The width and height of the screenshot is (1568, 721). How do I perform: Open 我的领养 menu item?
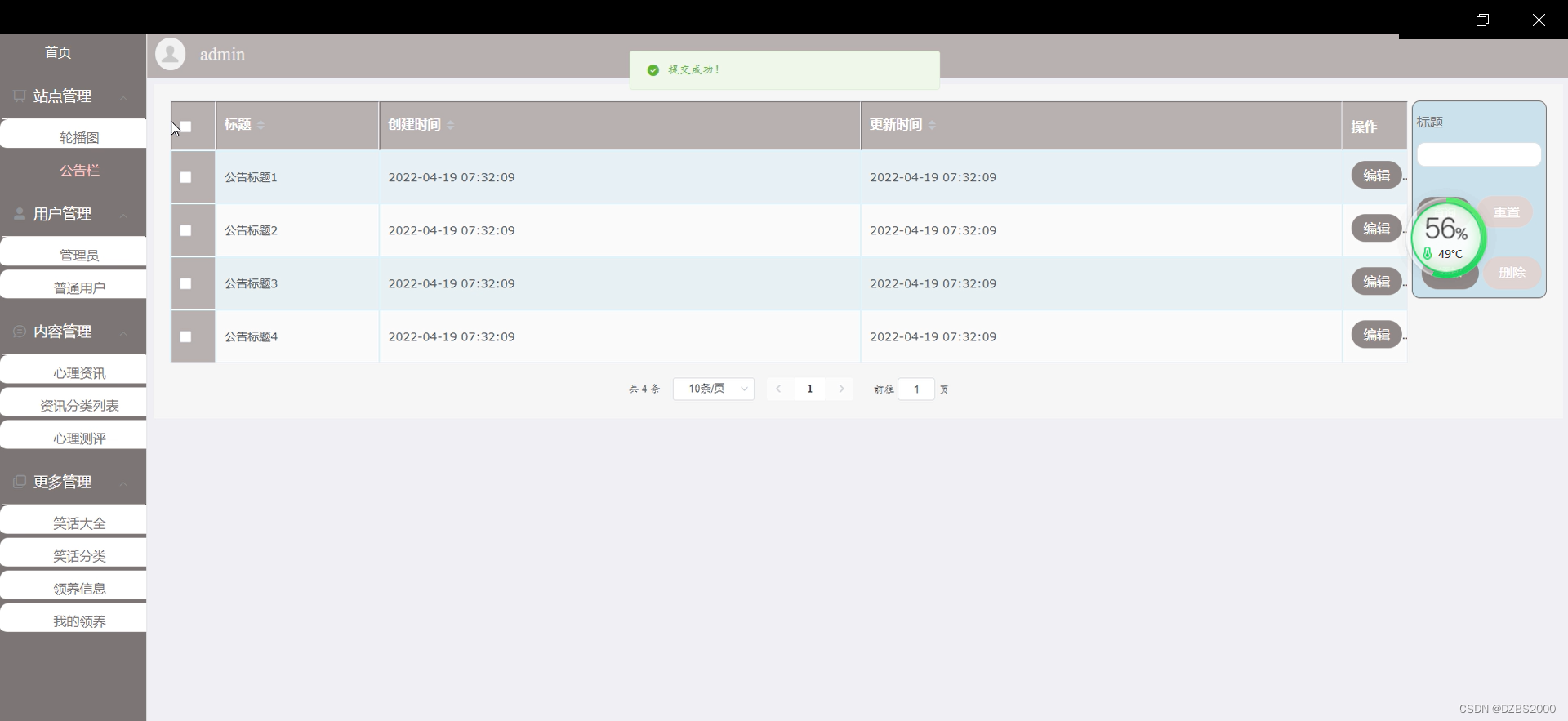point(73,618)
